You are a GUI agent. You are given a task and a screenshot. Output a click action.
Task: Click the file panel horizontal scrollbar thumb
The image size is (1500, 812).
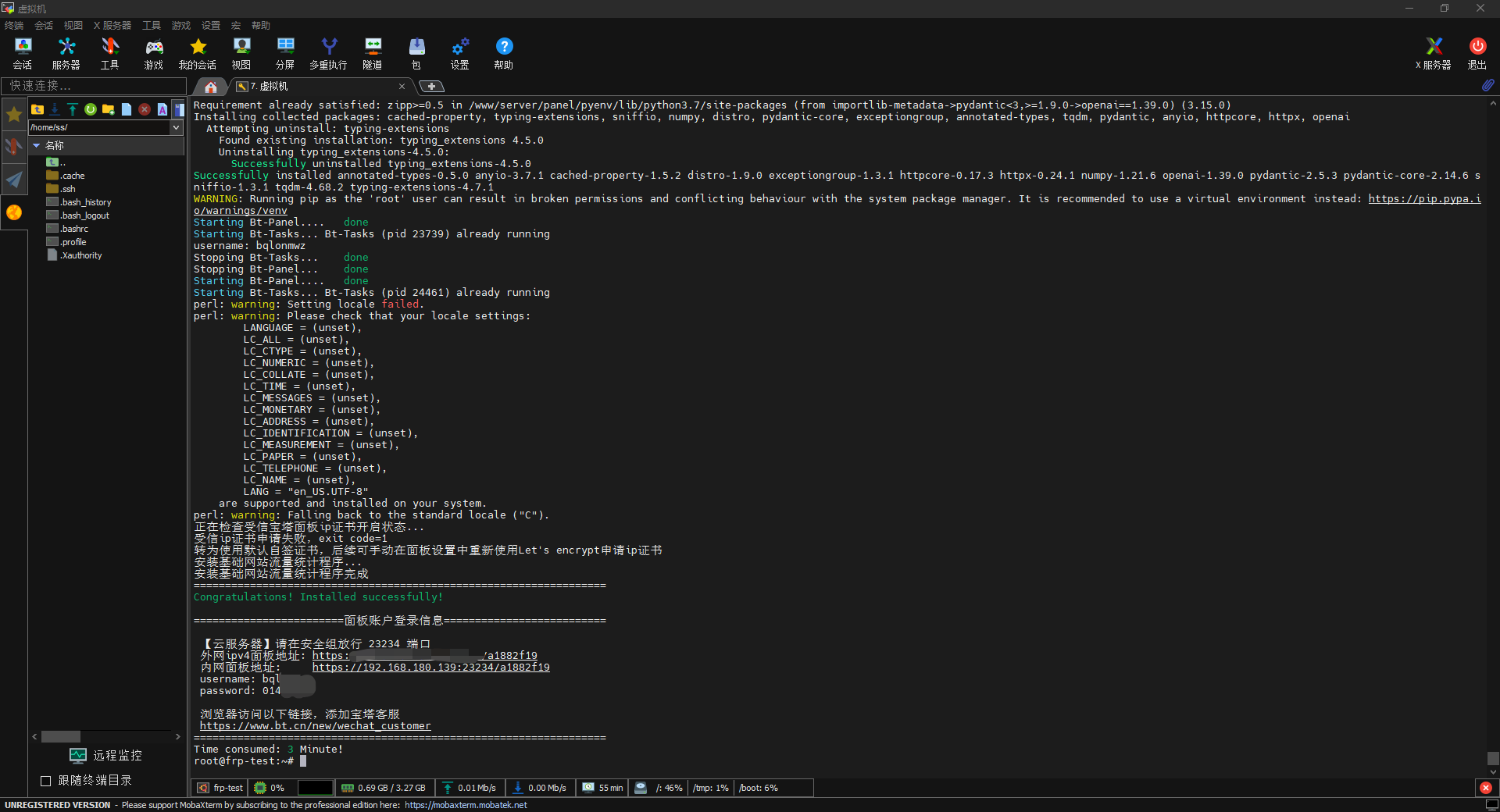coord(61,736)
